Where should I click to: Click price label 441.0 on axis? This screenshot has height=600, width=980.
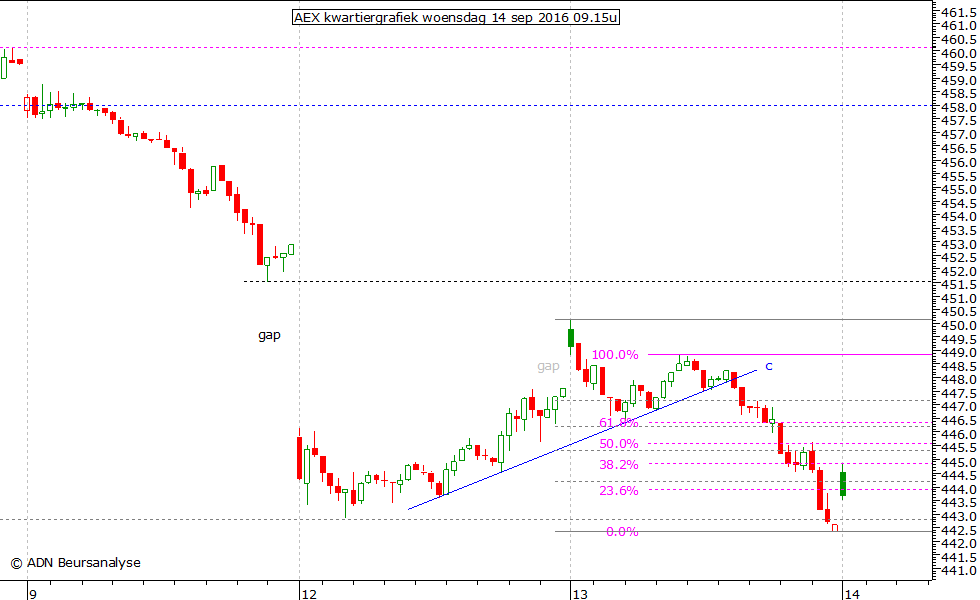tap(959, 571)
